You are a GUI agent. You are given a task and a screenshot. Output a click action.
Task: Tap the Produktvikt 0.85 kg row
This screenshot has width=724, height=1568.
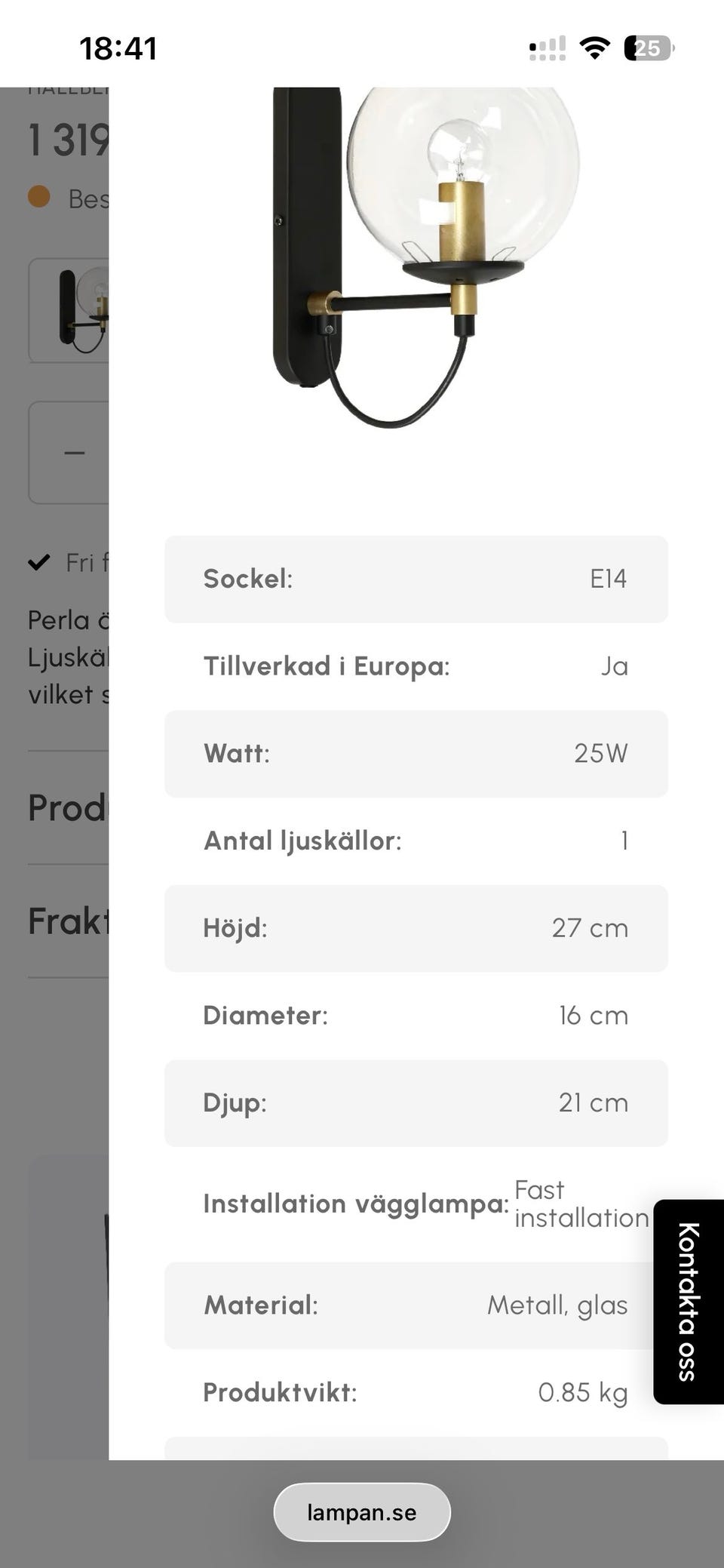[x=416, y=1392]
